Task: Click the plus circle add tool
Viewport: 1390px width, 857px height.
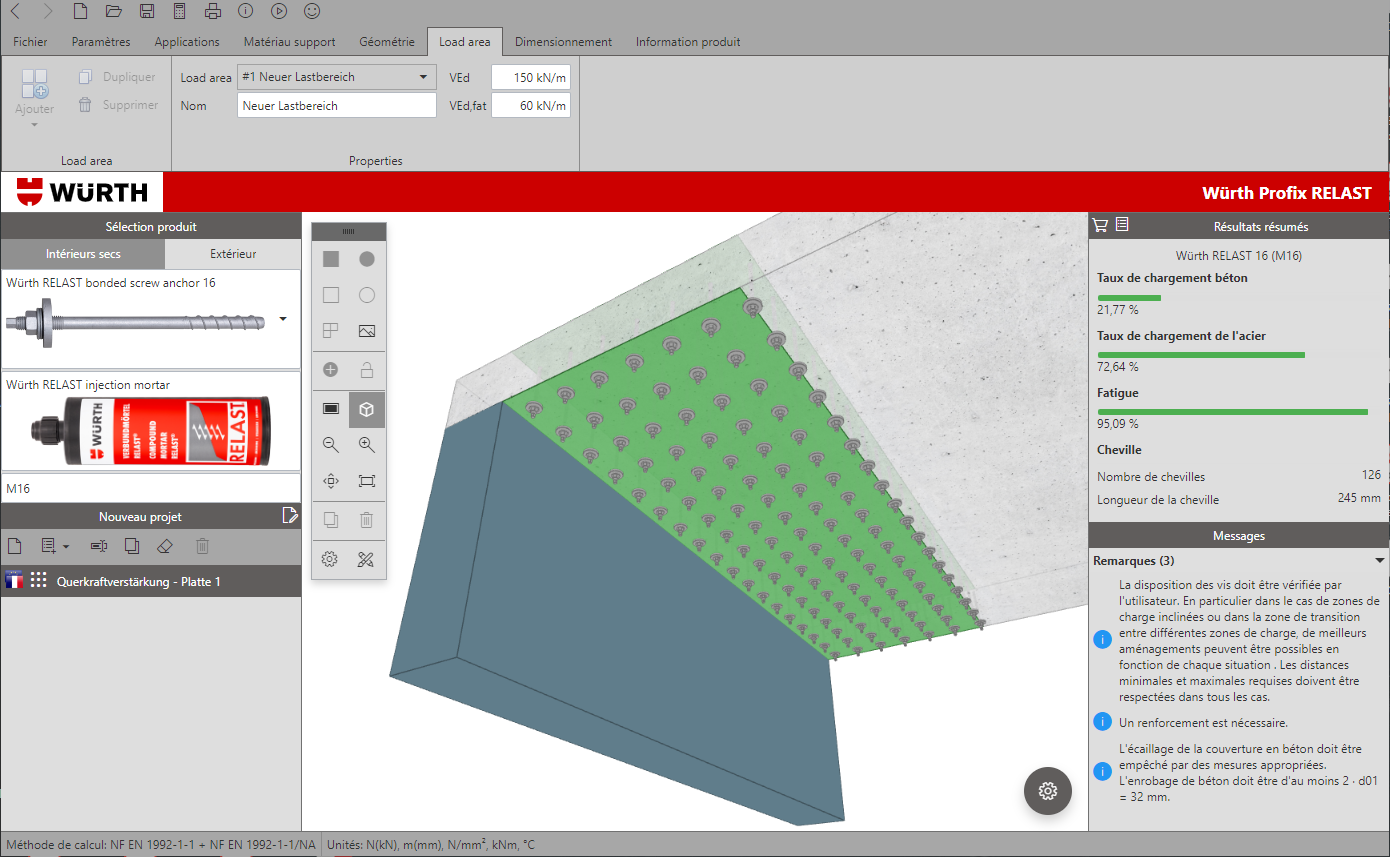Action: pos(331,370)
